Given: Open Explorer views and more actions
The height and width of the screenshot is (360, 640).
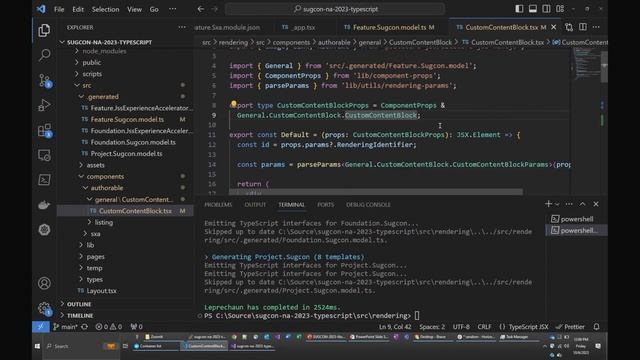Looking at the screenshot, I should [x=182, y=27].
